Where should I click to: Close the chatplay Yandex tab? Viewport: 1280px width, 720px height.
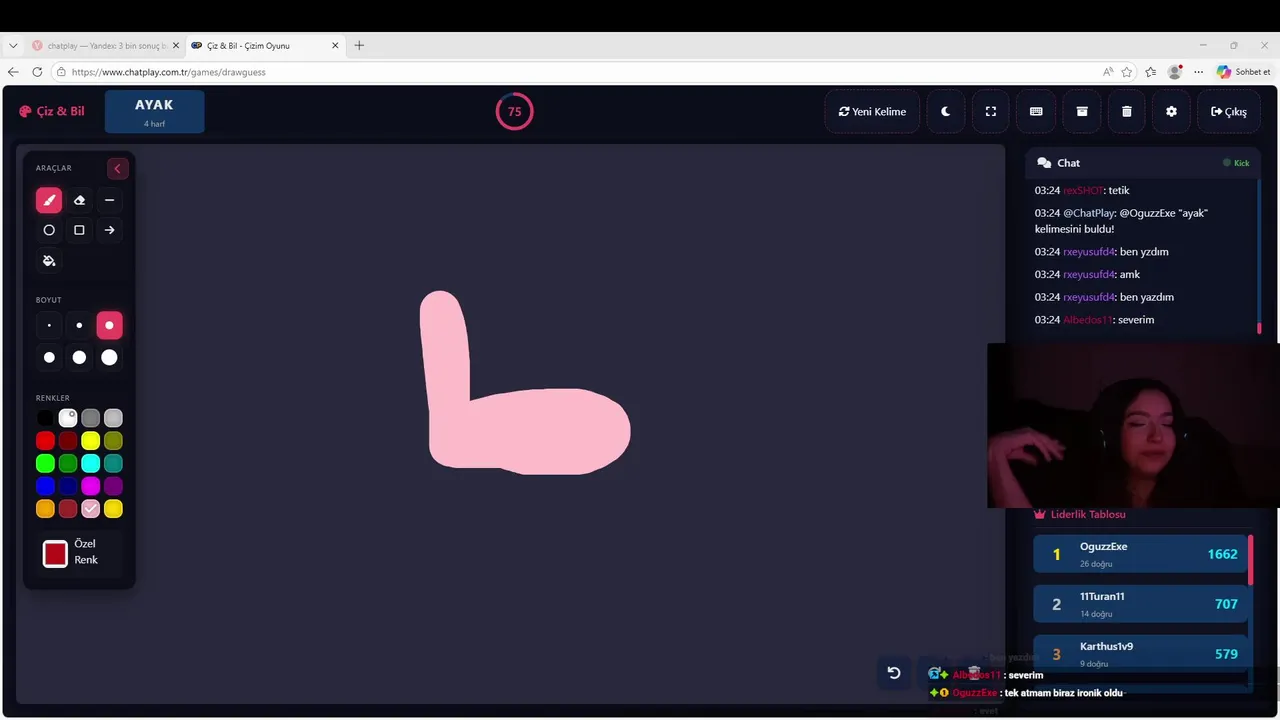(176, 46)
